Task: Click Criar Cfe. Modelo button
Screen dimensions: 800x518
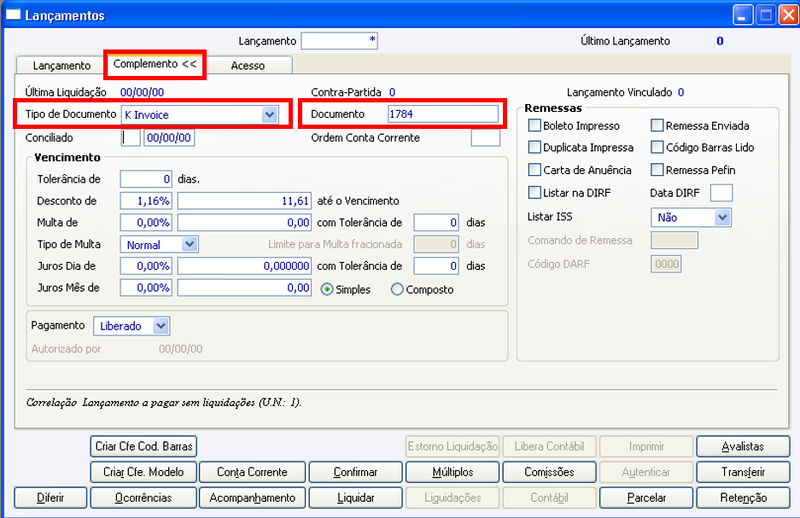Action: (143, 472)
